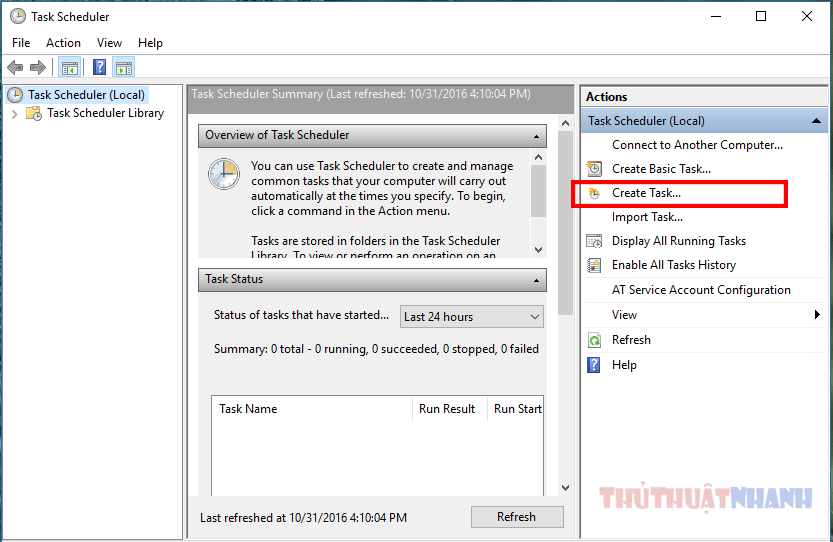Toggle the Show/Hide Console Tree toolbar icon

point(70,67)
